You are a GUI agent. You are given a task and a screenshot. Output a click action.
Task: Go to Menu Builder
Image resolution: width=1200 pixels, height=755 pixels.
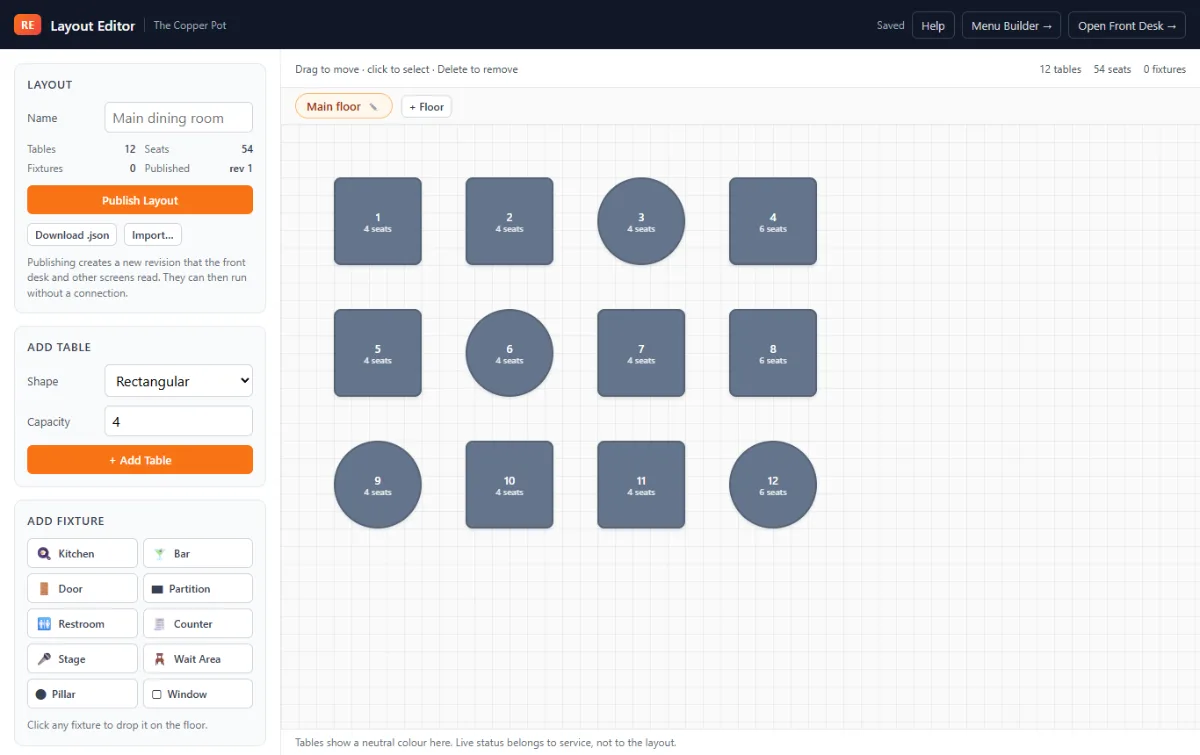pyautogui.click(x=1012, y=26)
